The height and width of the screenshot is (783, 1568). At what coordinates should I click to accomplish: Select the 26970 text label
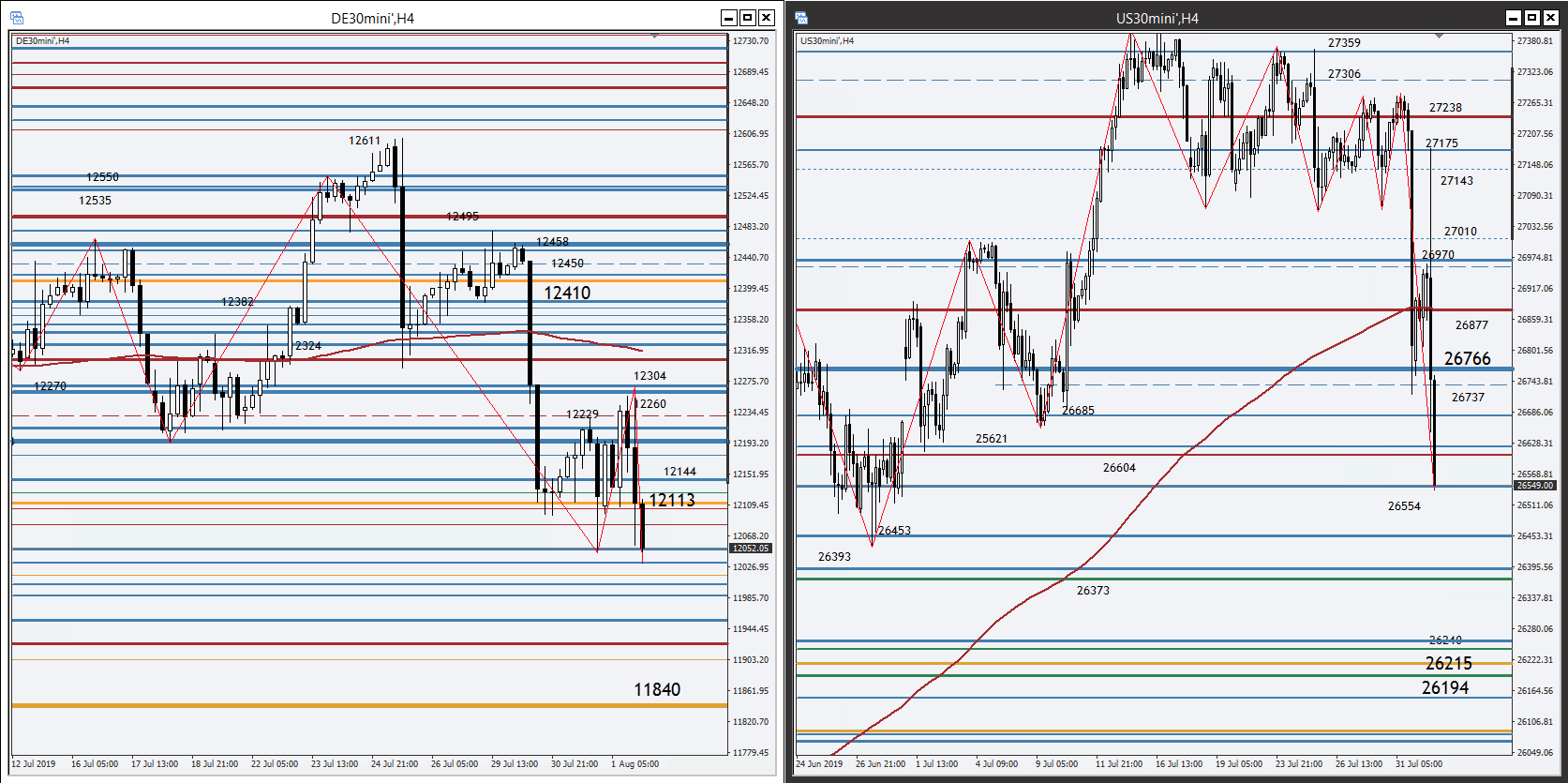(1438, 255)
